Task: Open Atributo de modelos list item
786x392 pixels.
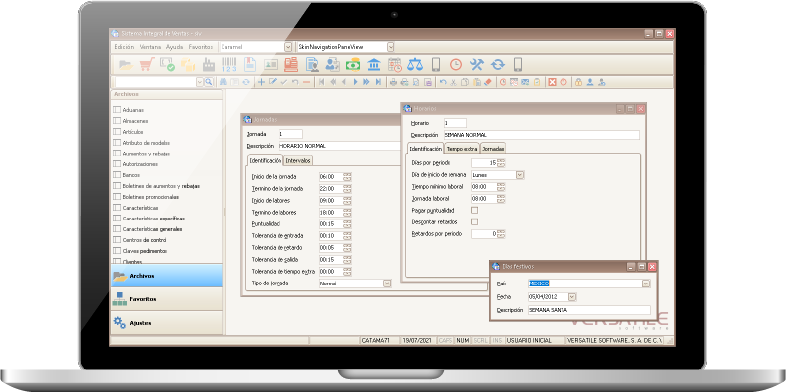Action: [146, 142]
